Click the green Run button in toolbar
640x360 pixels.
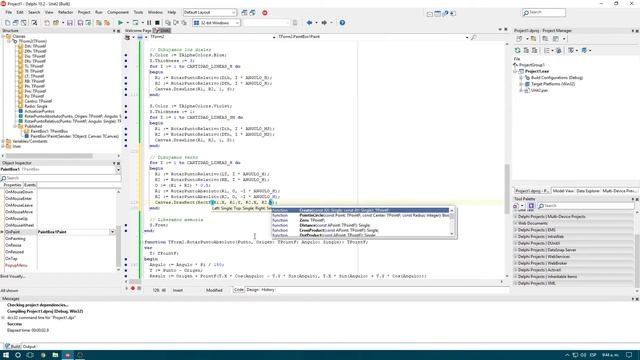[x=120, y=23]
